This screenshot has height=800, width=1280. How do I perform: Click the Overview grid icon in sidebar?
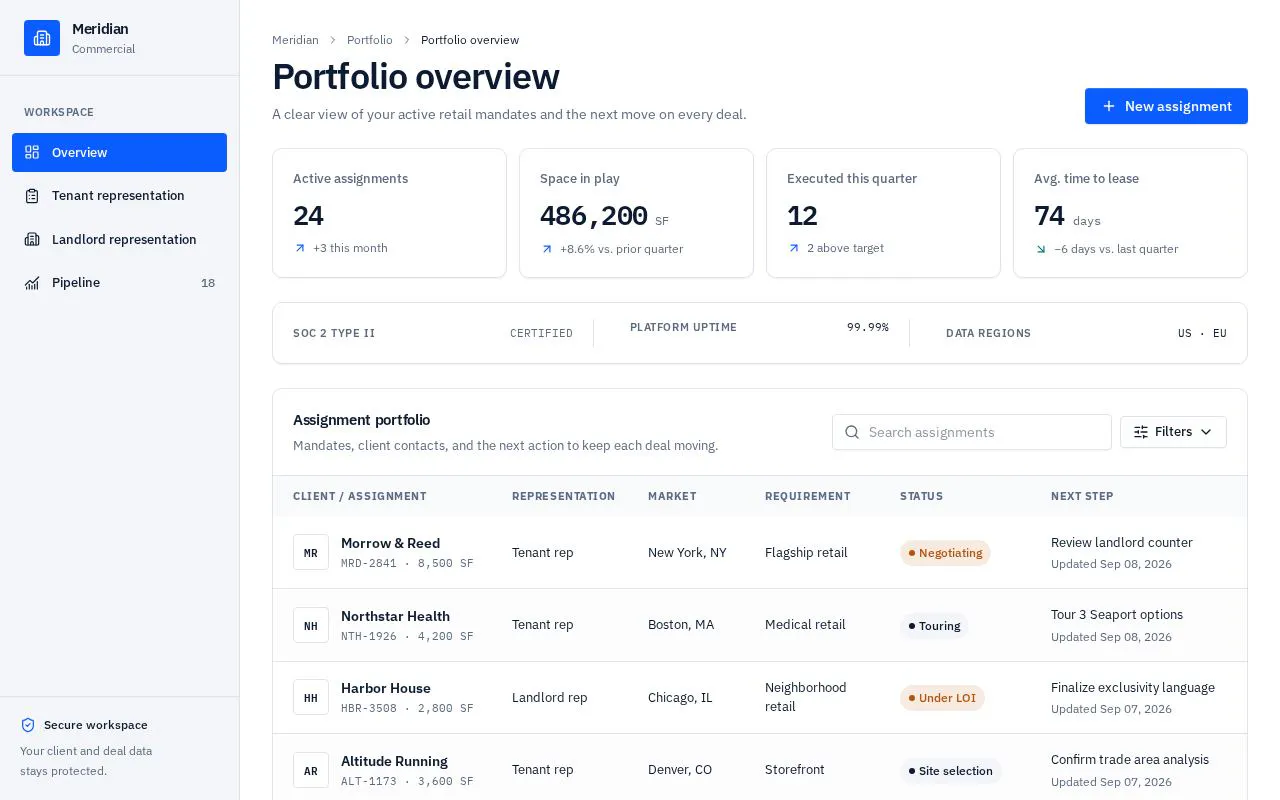tap(32, 152)
